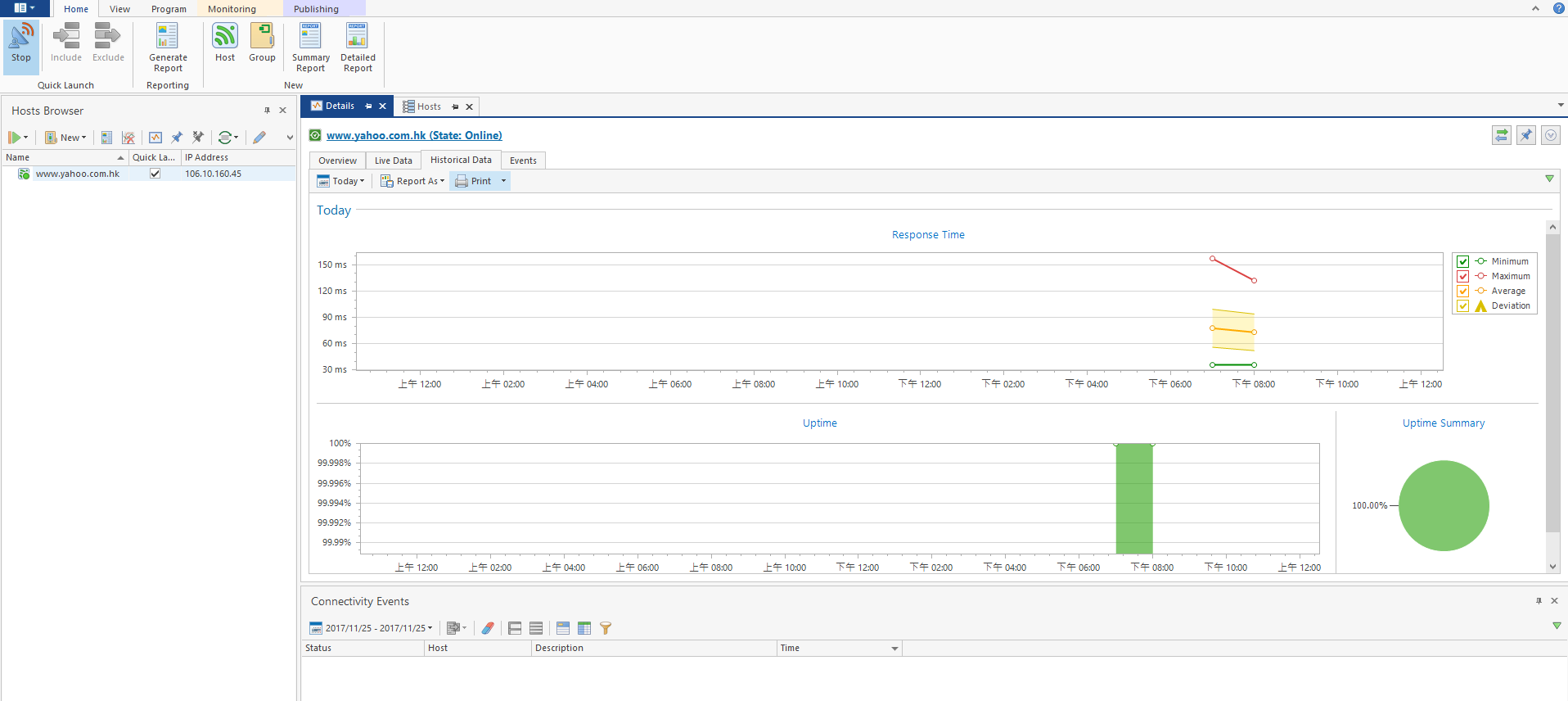This screenshot has height=701, width=1568.
Task: Open the Today period dropdown
Action: 341,181
